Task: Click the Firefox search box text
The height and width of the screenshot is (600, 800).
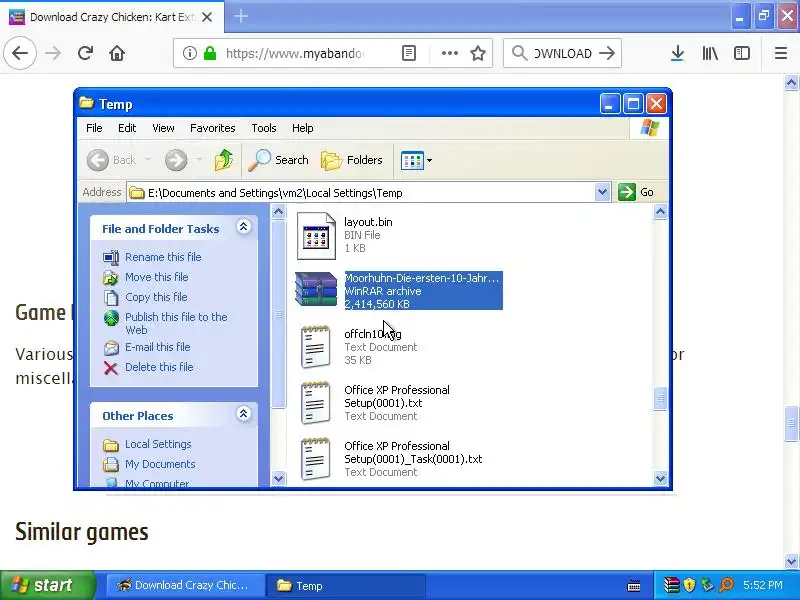Action: coord(563,53)
